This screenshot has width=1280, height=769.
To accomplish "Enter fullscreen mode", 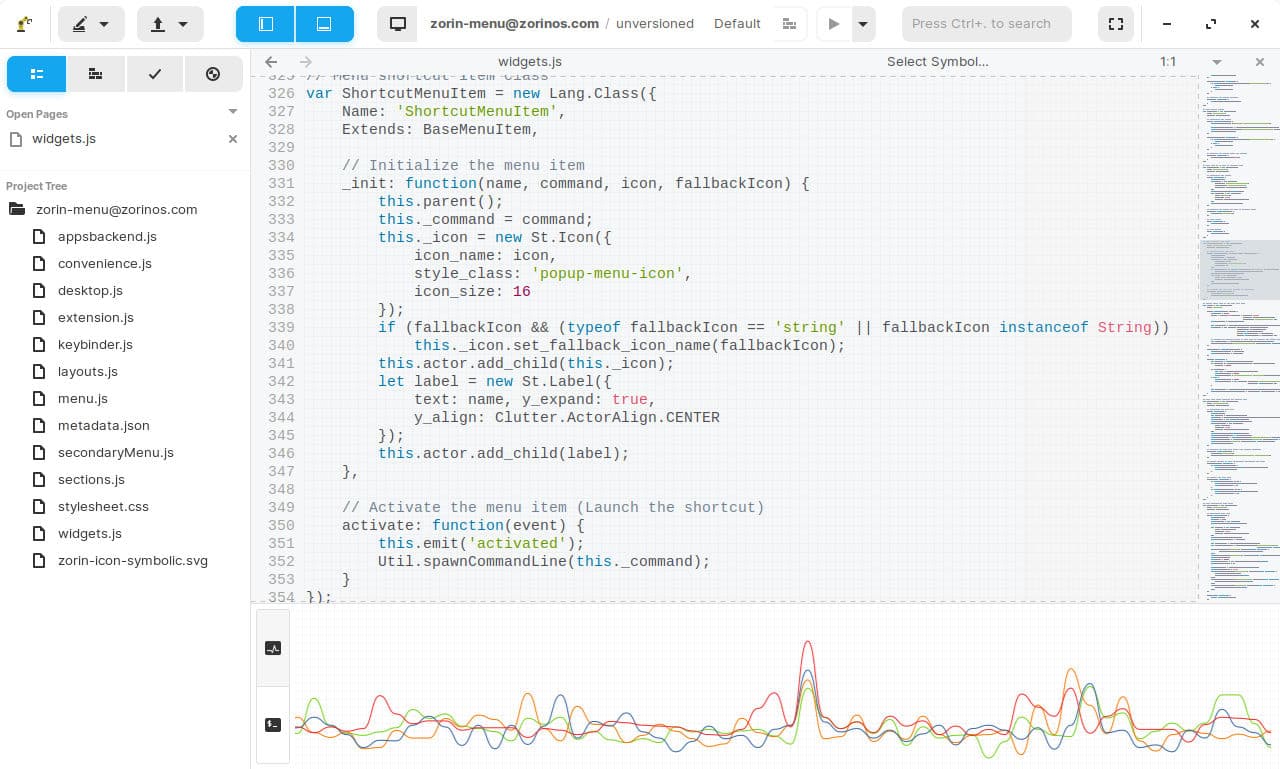I will point(1116,24).
